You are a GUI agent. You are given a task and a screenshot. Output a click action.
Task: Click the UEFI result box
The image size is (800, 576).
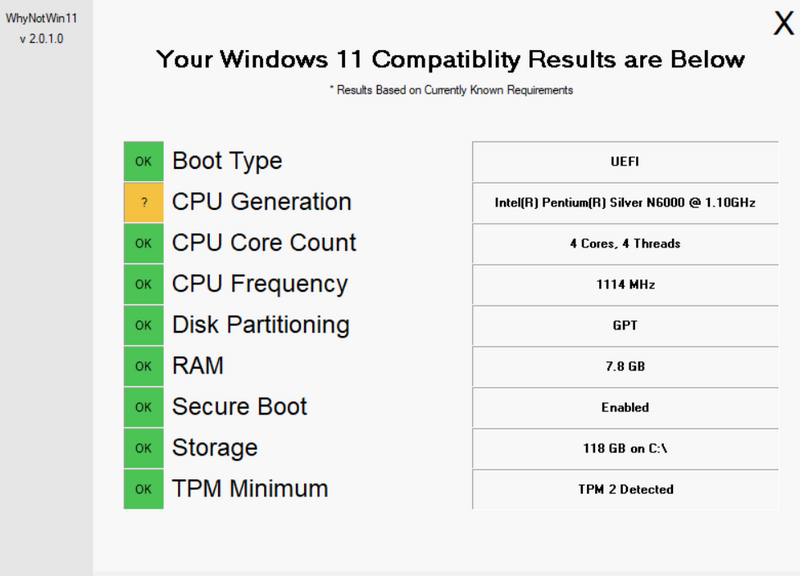pos(626,162)
